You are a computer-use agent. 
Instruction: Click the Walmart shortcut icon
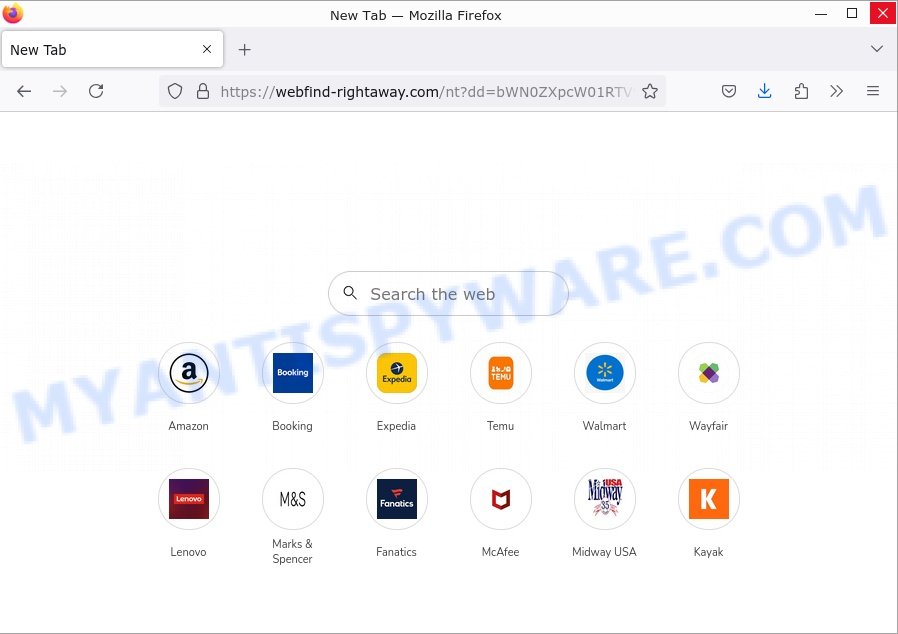(605, 373)
